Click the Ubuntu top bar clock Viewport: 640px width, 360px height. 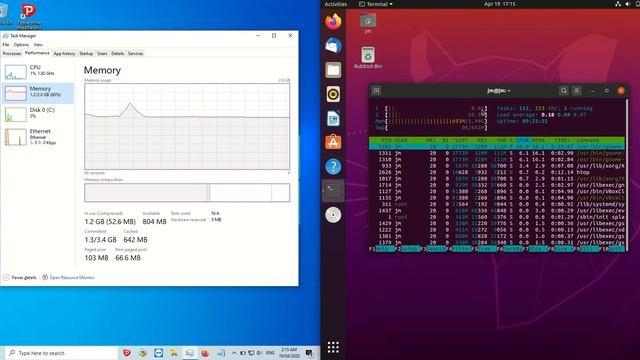[x=500, y=4]
